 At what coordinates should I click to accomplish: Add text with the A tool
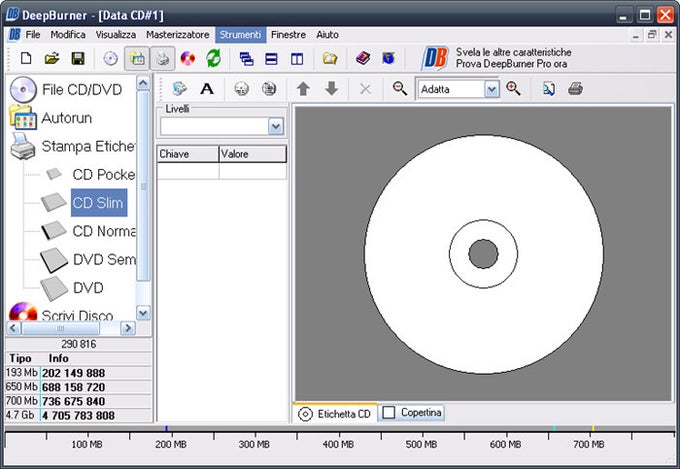point(207,89)
